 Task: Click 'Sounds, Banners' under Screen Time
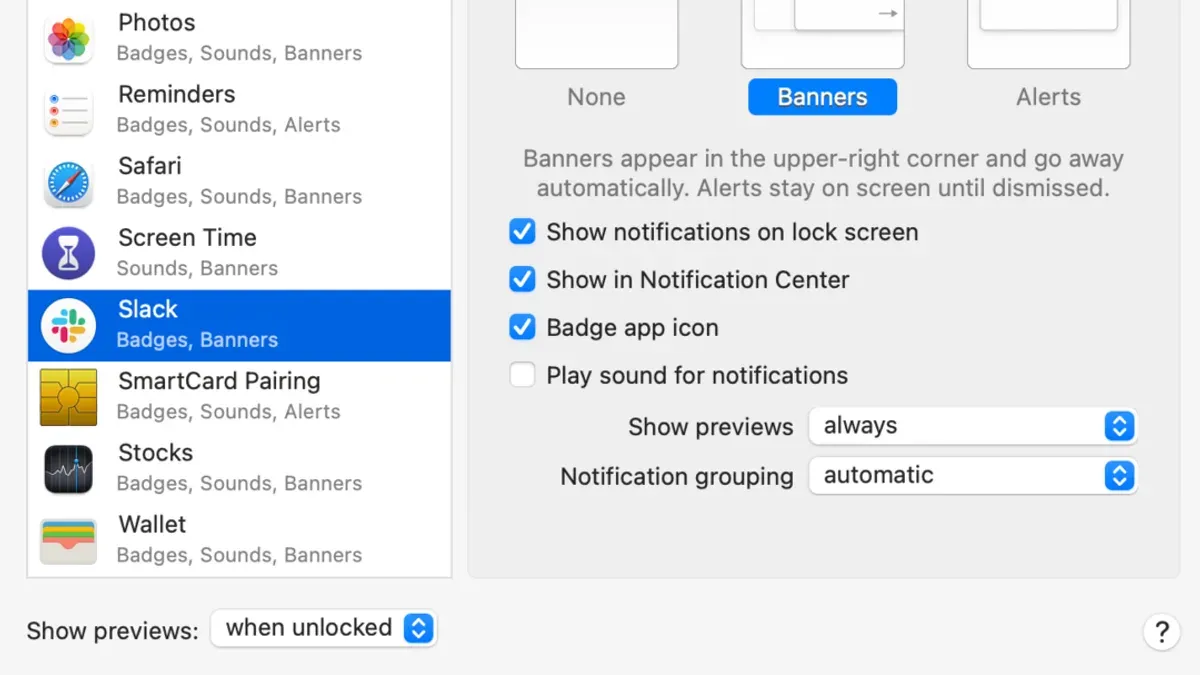197,268
